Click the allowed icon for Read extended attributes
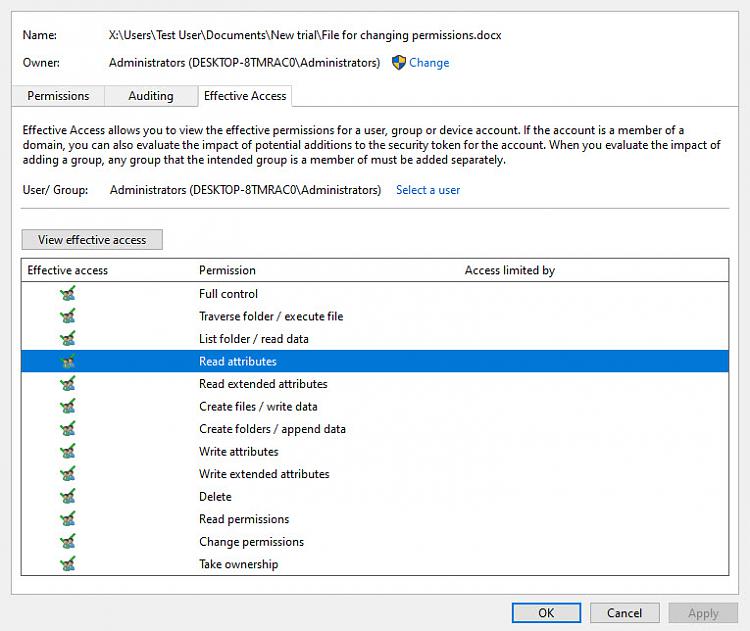Image resolution: width=750 pixels, height=631 pixels. [x=68, y=384]
